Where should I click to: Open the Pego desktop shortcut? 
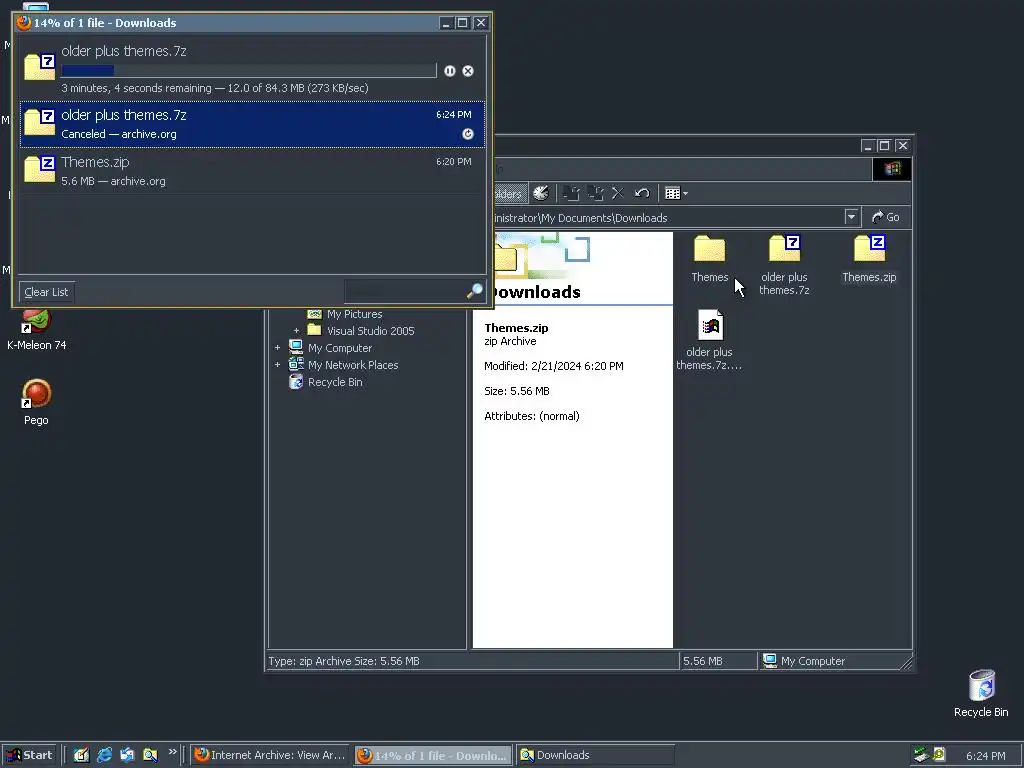click(x=37, y=402)
